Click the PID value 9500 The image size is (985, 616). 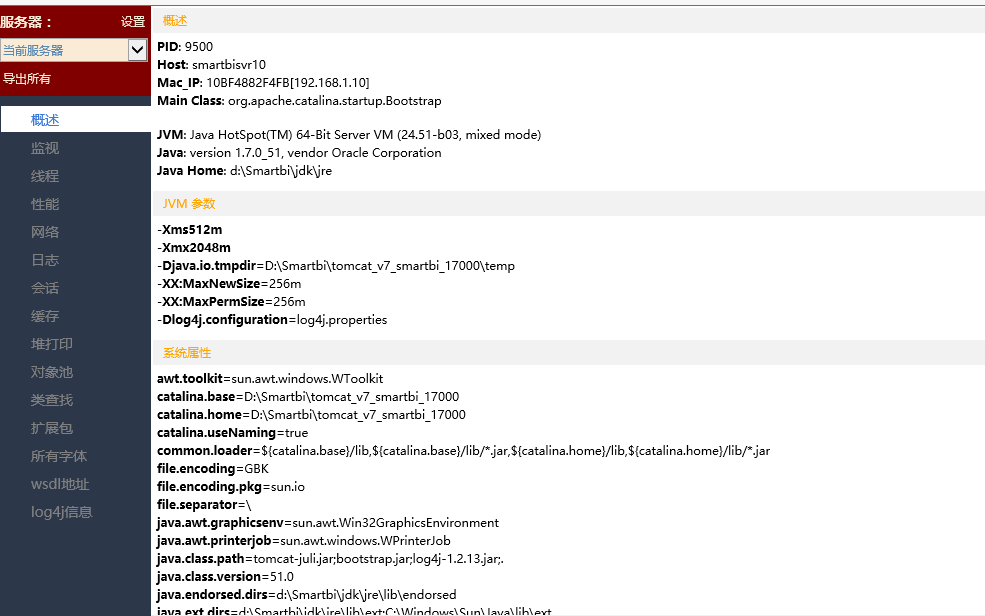[x=199, y=46]
